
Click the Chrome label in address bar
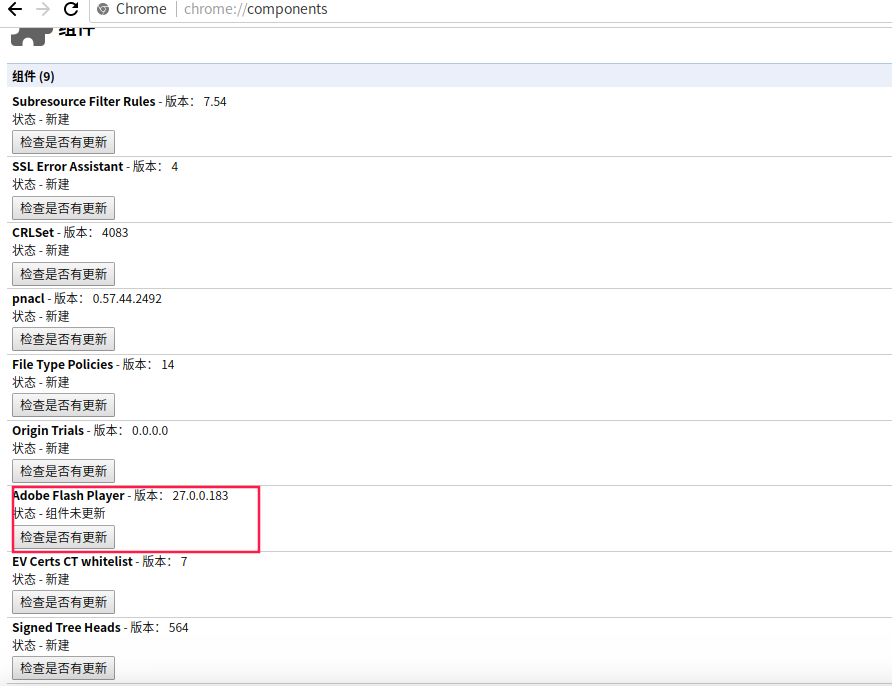141,9
